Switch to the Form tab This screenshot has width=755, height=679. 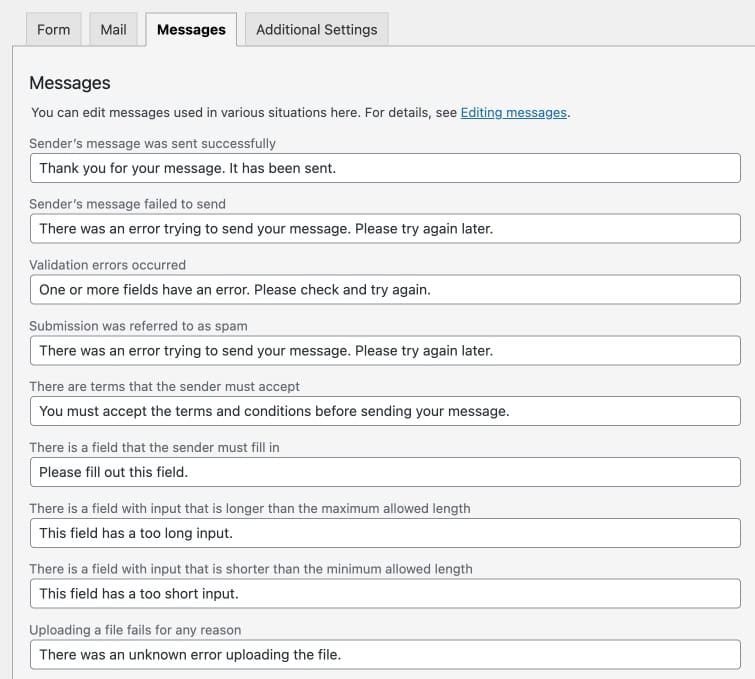53,29
